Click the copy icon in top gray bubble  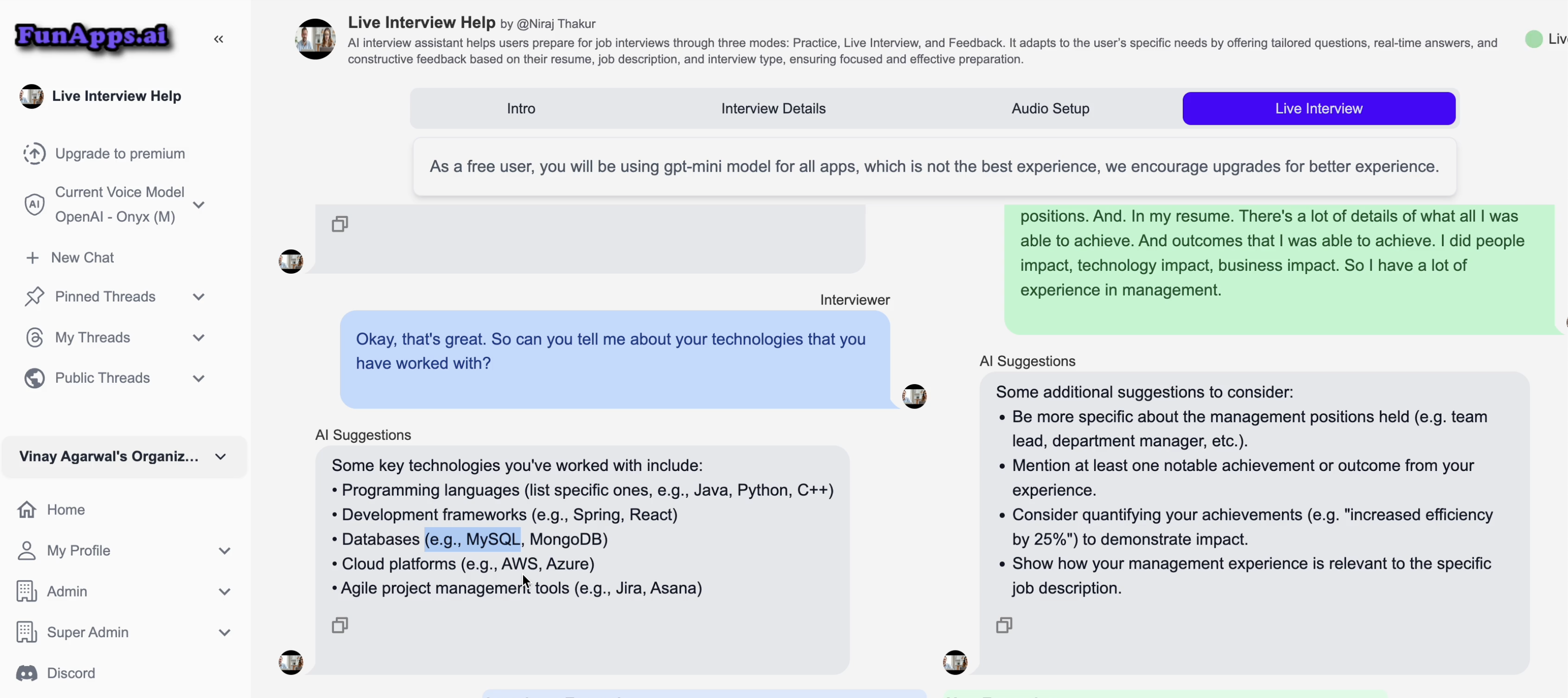click(339, 224)
